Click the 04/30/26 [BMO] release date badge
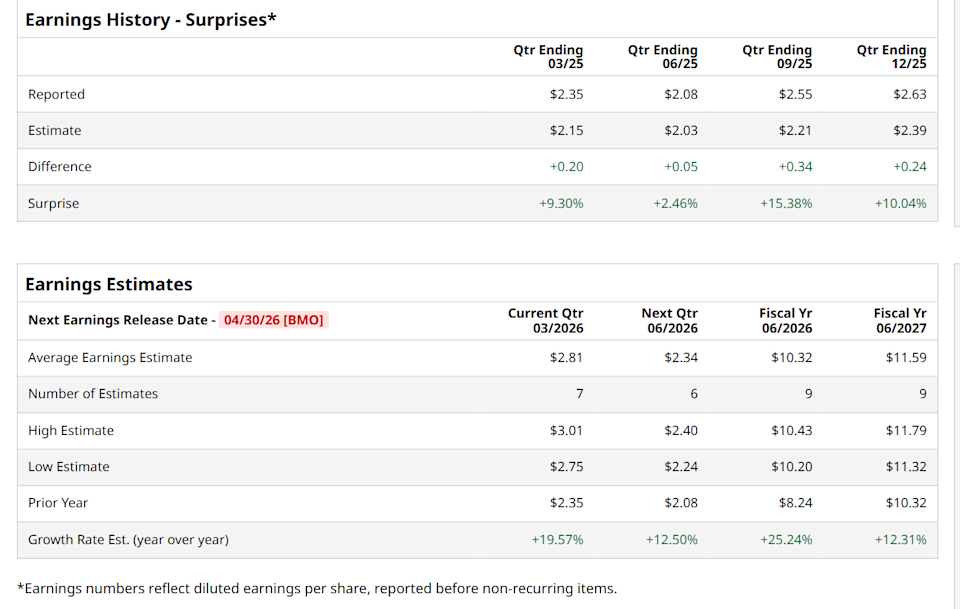 pos(273,320)
